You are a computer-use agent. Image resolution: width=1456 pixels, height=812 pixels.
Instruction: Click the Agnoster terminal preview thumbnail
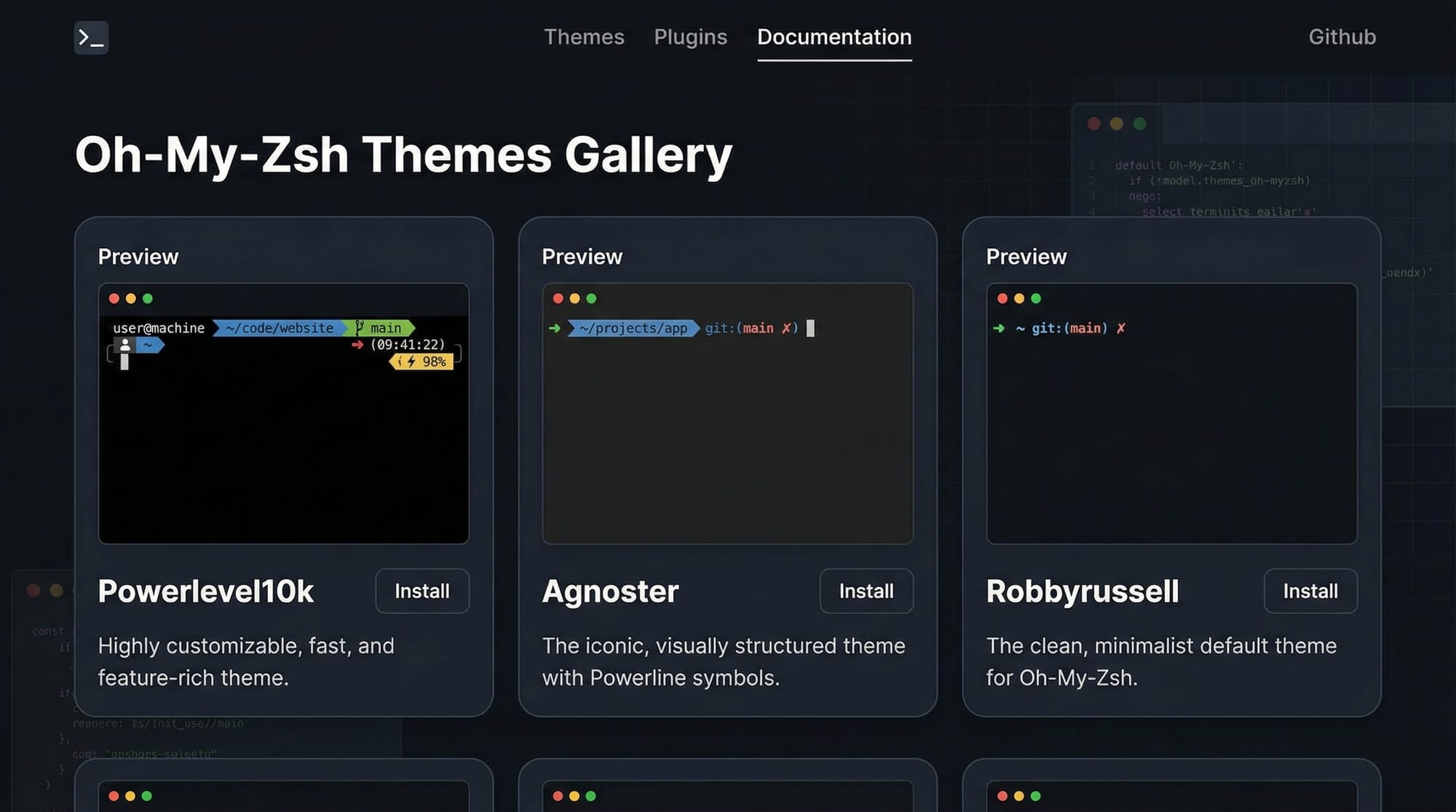tap(728, 437)
